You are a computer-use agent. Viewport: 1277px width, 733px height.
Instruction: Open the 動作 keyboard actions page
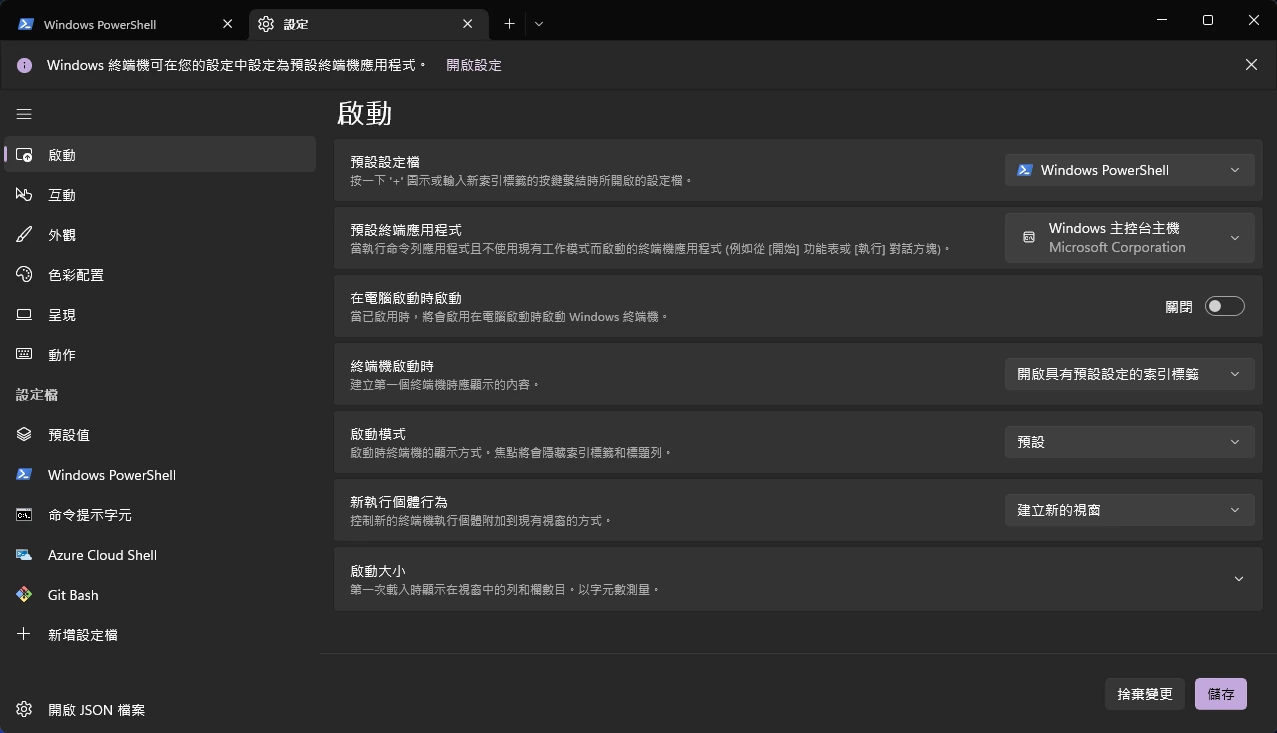coord(62,355)
